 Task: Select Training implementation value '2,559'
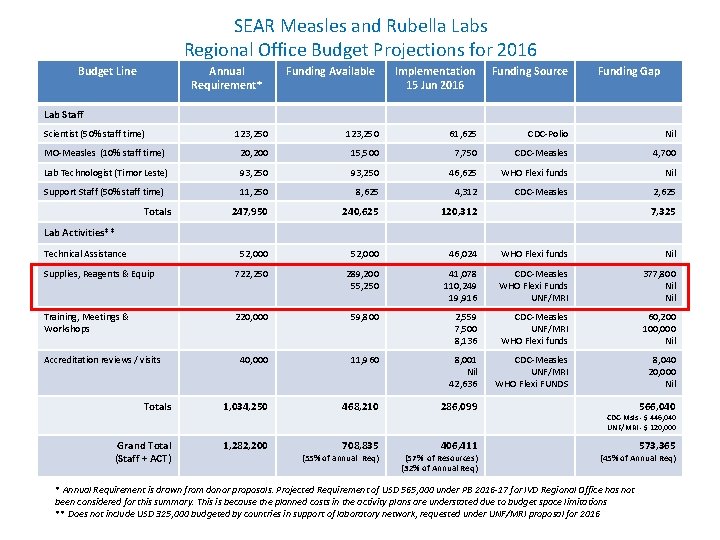click(x=466, y=317)
